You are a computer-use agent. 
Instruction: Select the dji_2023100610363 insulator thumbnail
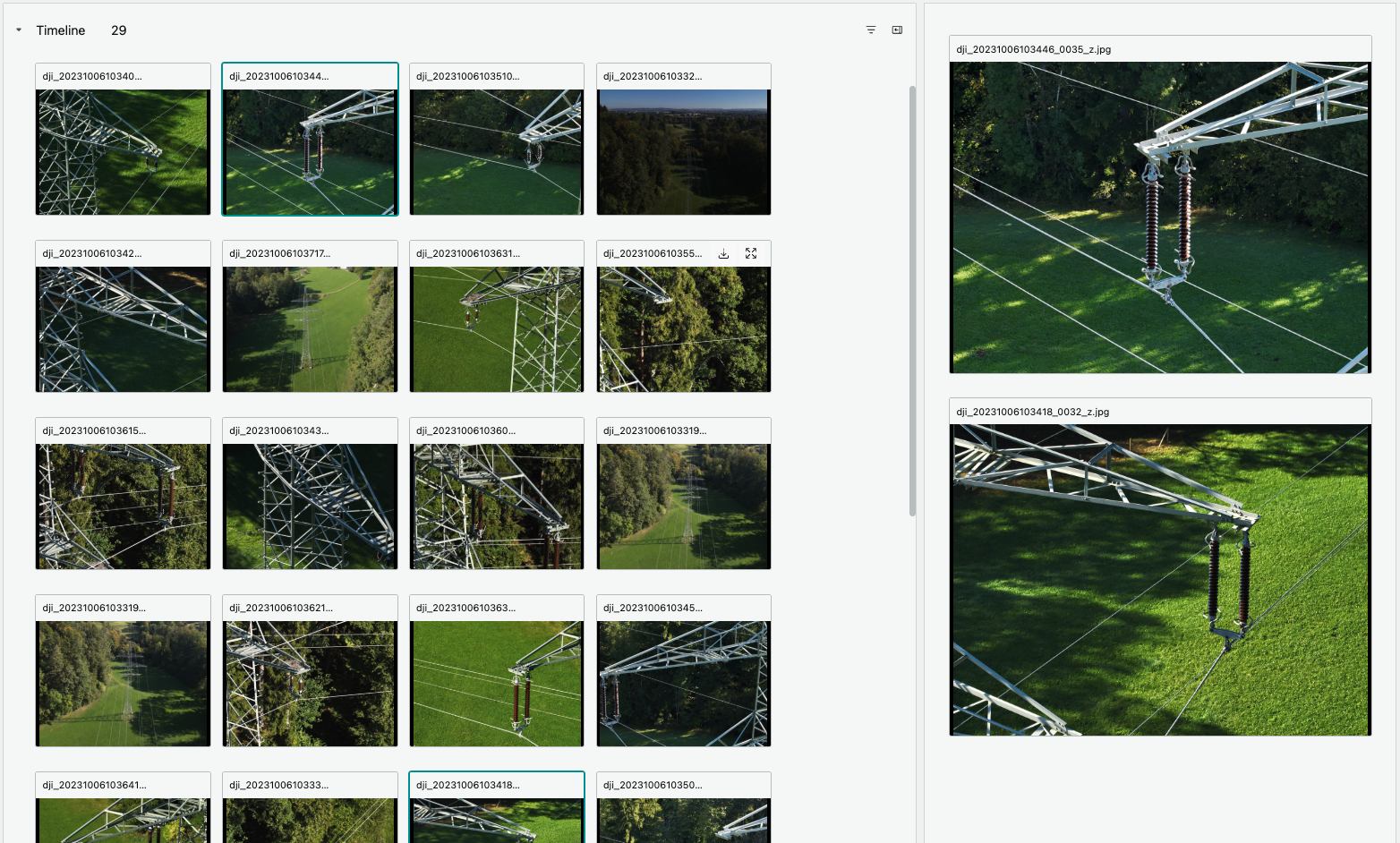(x=497, y=683)
